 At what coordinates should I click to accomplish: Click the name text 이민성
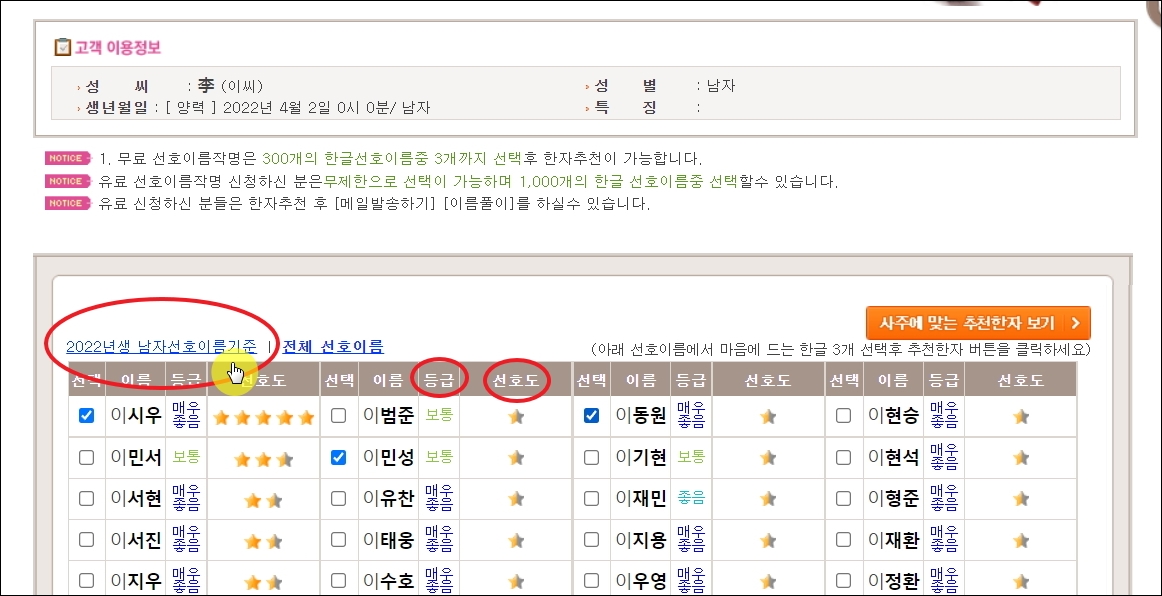(388, 457)
